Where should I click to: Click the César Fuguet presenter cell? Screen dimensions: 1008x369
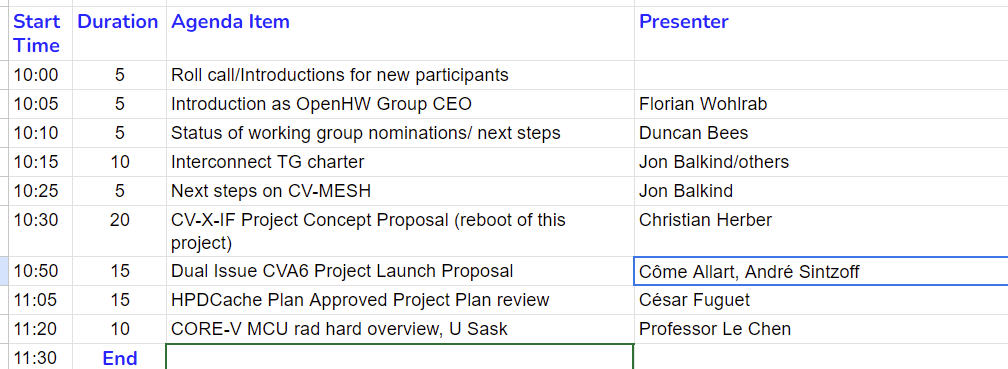click(821, 300)
